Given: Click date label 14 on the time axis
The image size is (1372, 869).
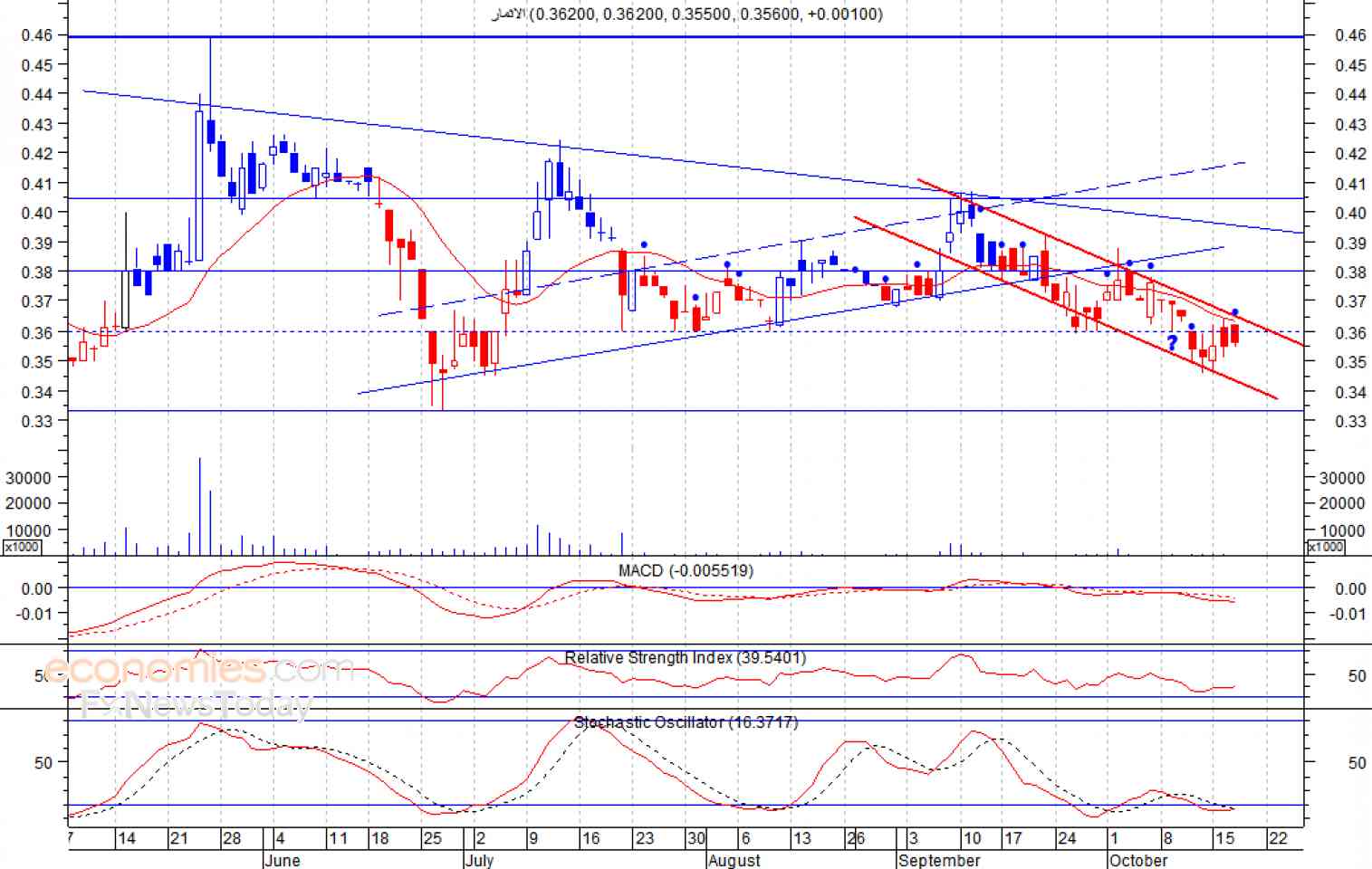Looking at the screenshot, I should coord(127,838).
